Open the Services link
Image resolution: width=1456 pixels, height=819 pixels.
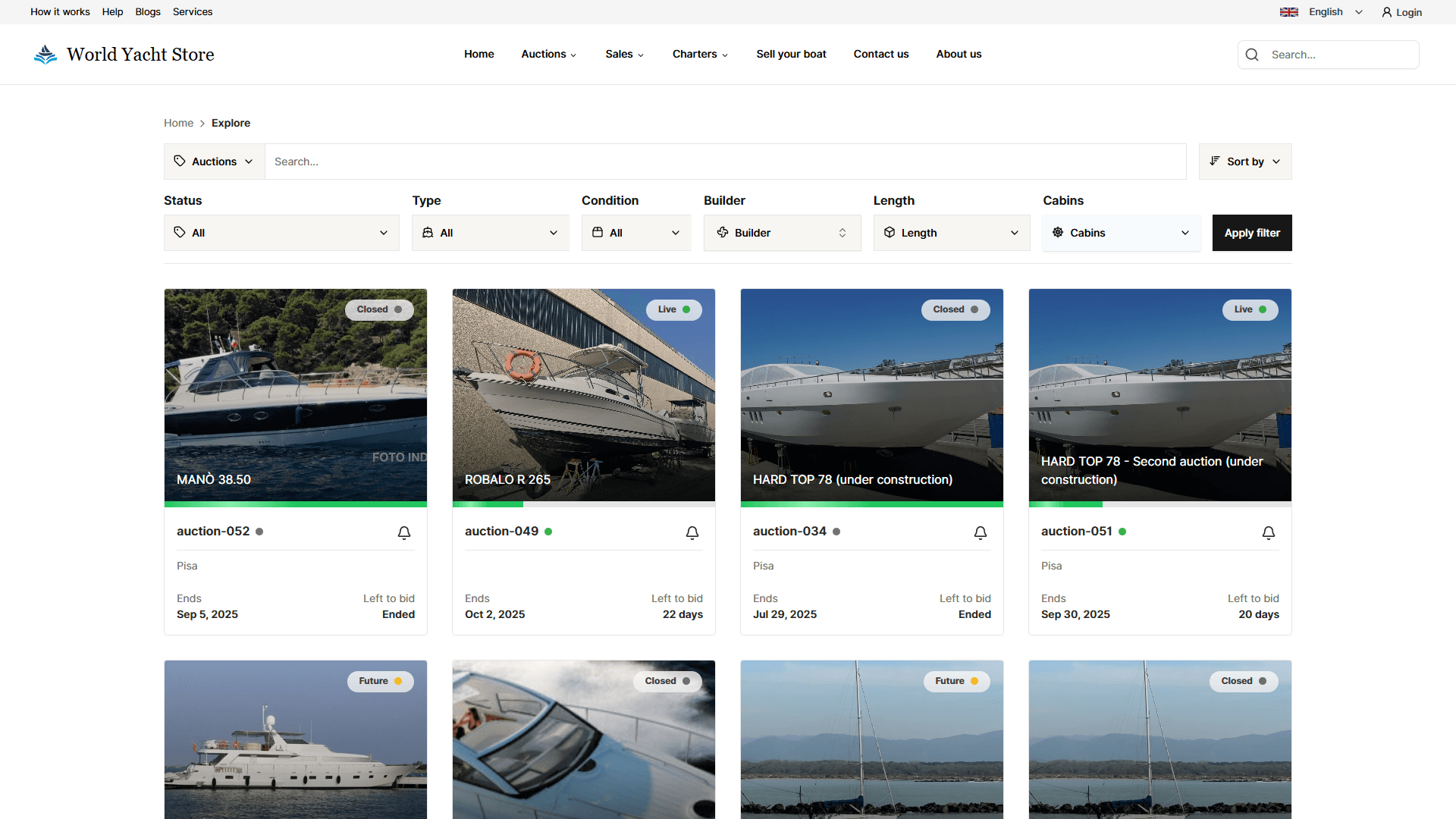(x=193, y=12)
